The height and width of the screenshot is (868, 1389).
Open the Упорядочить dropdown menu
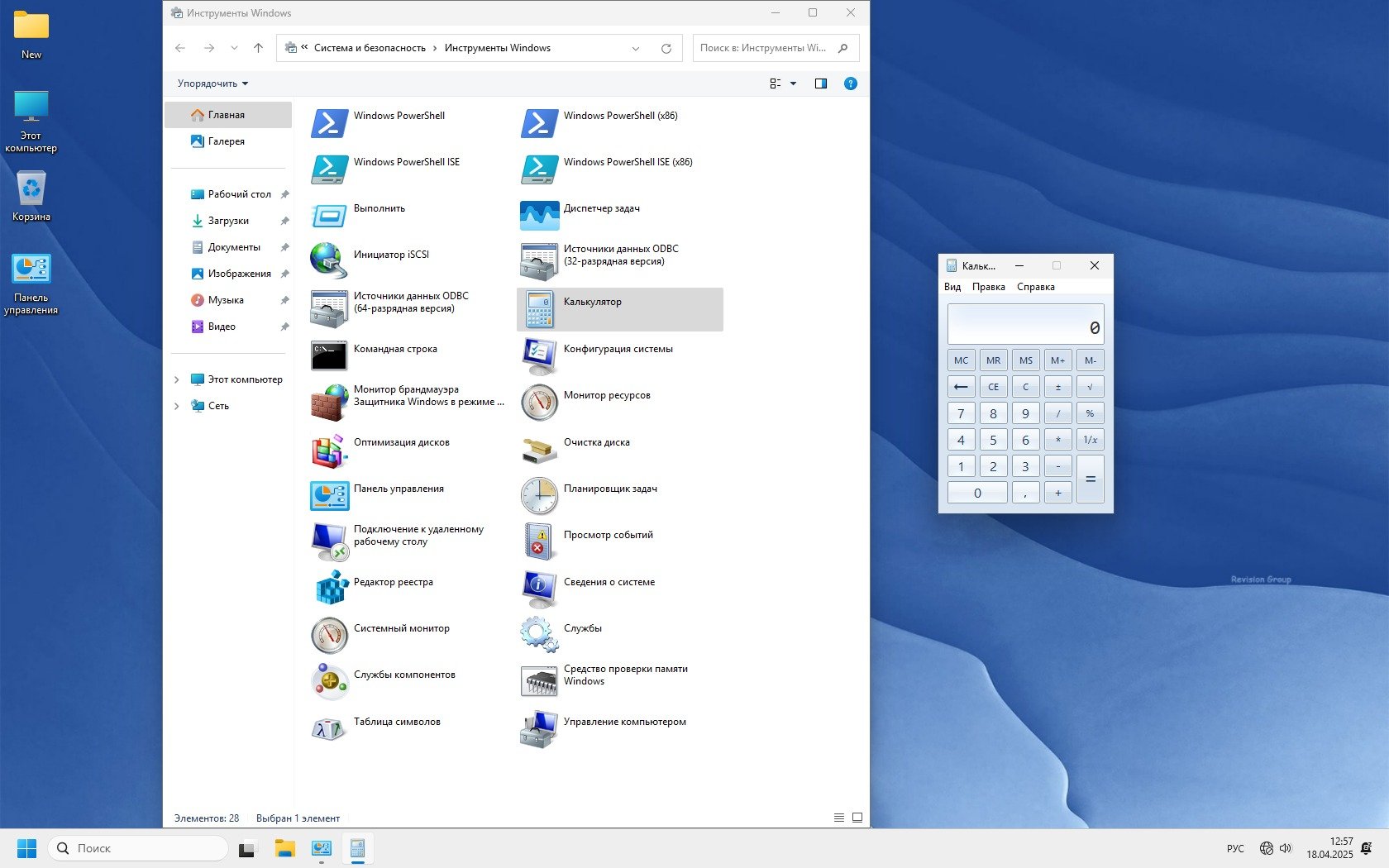pyautogui.click(x=212, y=83)
